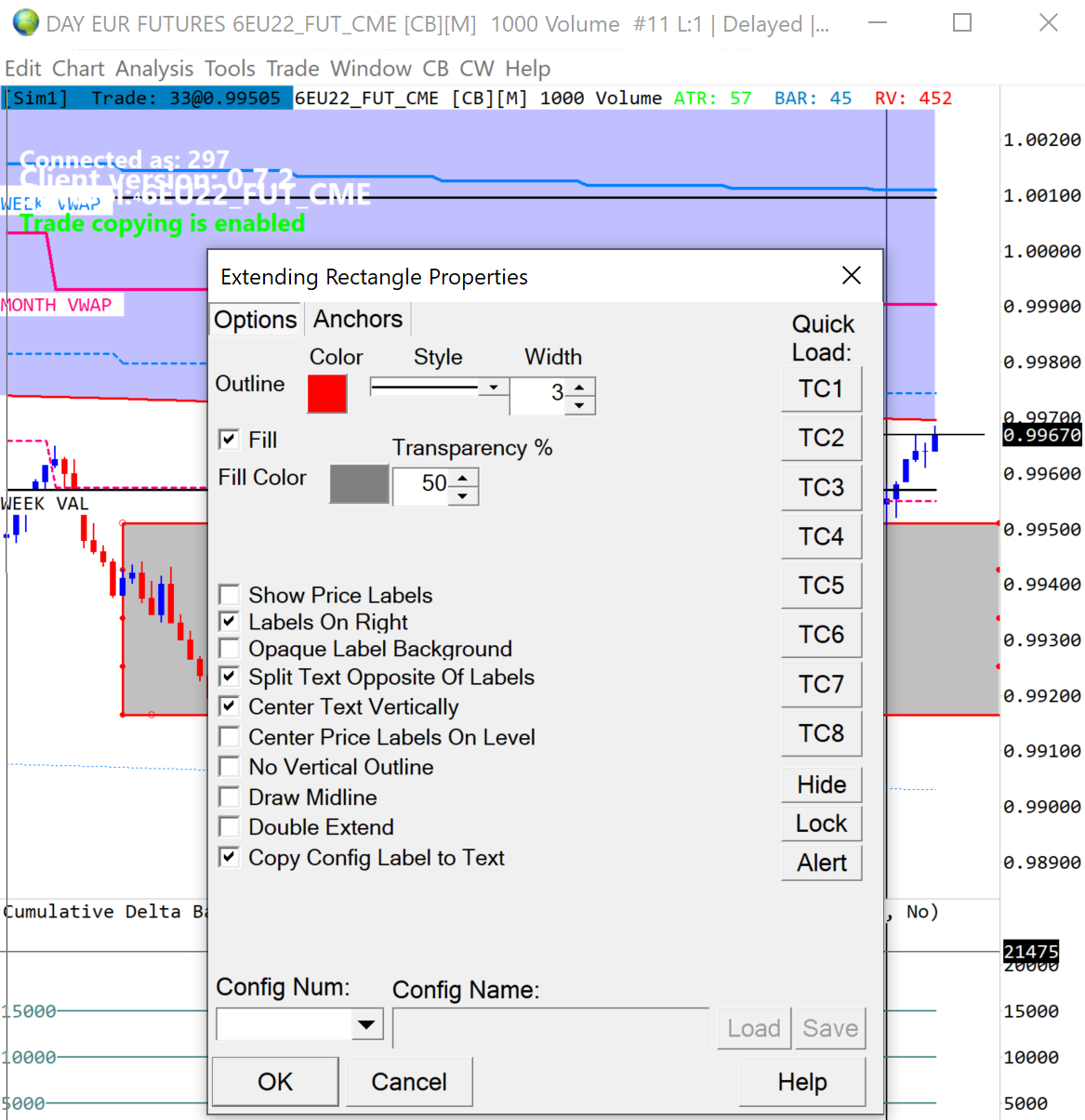Open the Trade menu
1085x1120 pixels.
pyautogui.click(x=293, y=69)
